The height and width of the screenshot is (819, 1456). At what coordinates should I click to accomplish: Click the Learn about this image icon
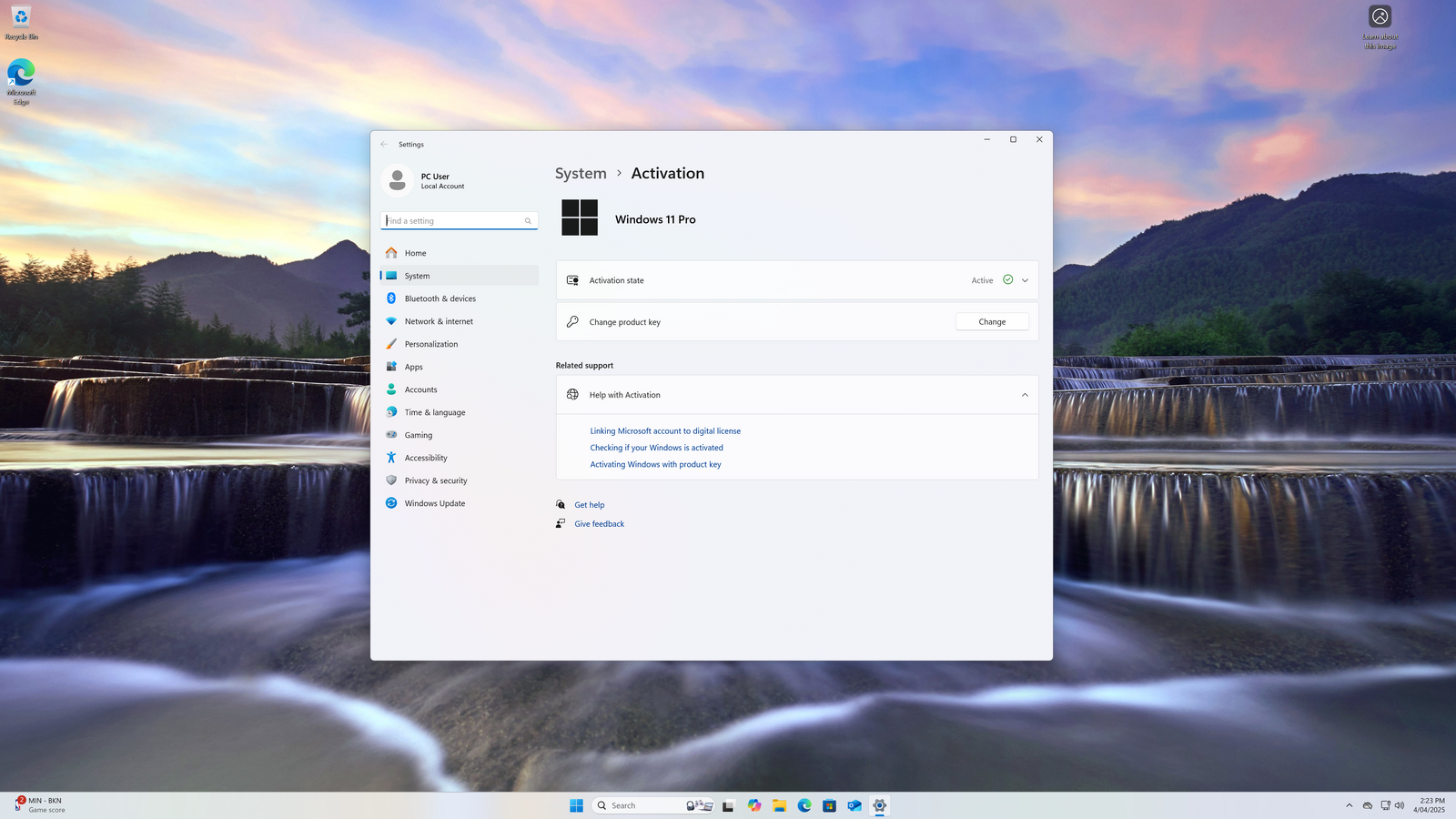pos(1380,27)
